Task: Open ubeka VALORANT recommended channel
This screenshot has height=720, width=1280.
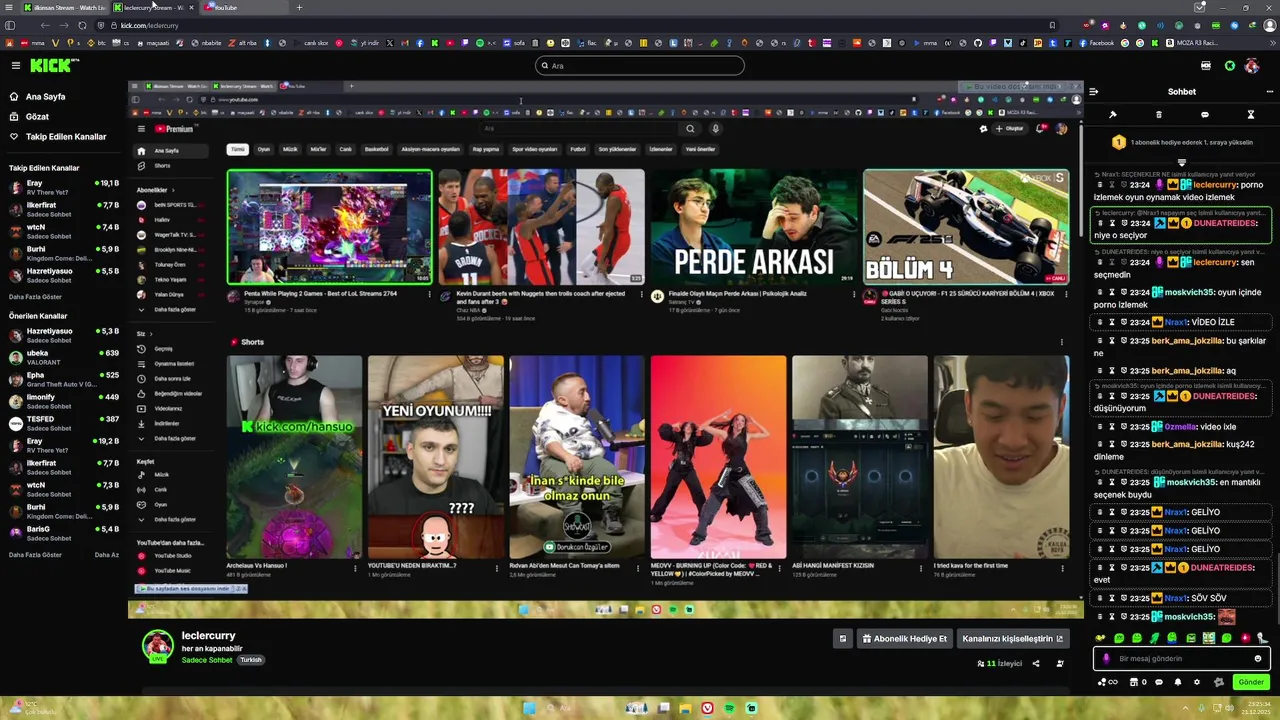Action: point(64,357)
